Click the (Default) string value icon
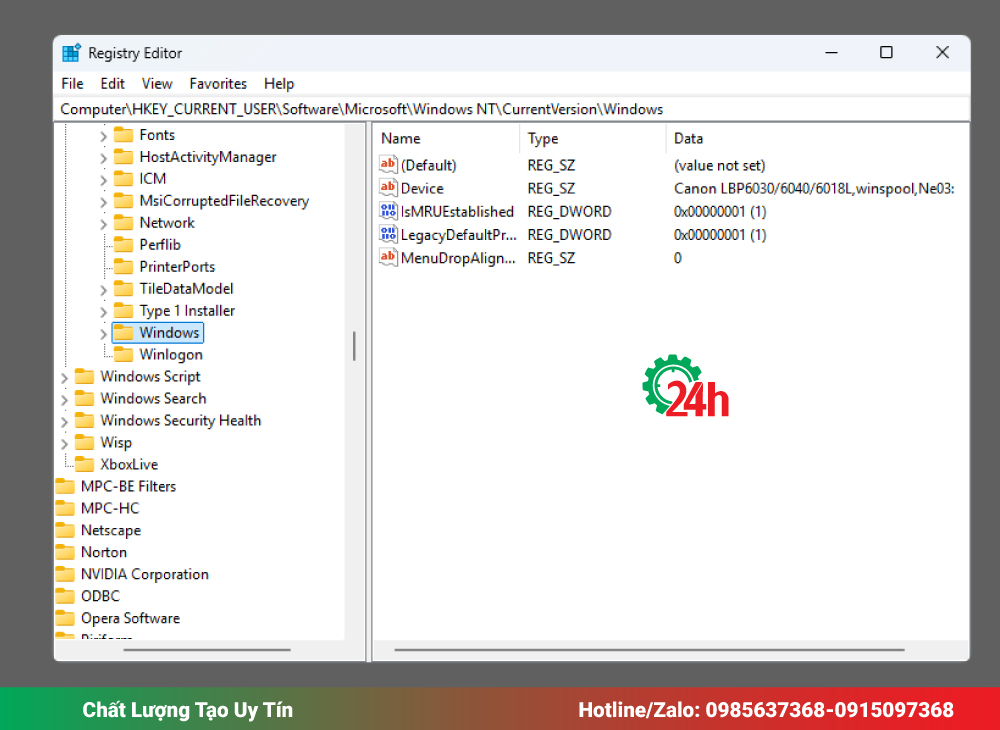 388,164
